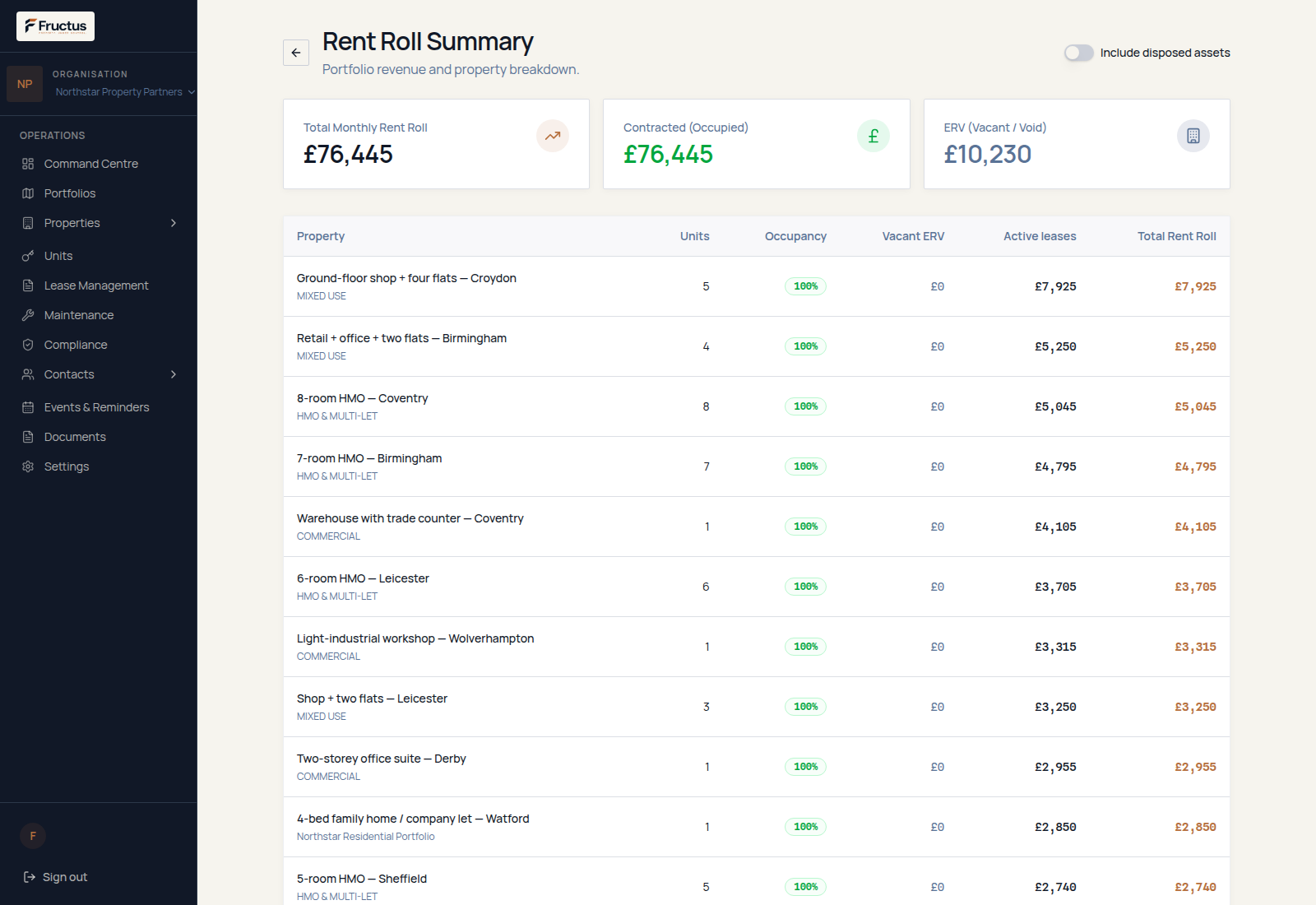Open Events & Reminders page
This screenshot has width=1316, height=905.
point(99,407)
